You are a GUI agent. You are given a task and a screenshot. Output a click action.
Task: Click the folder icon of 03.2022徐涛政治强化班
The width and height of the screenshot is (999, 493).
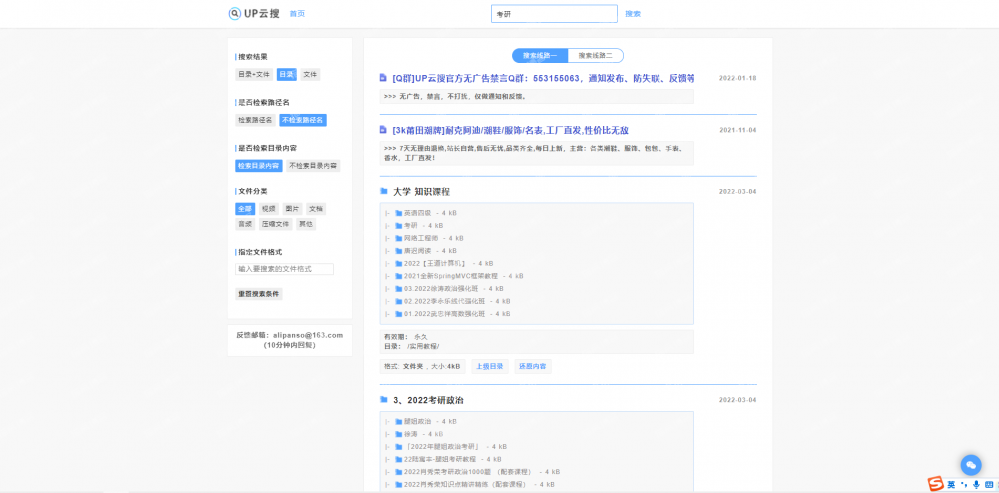tap(399, 289)
